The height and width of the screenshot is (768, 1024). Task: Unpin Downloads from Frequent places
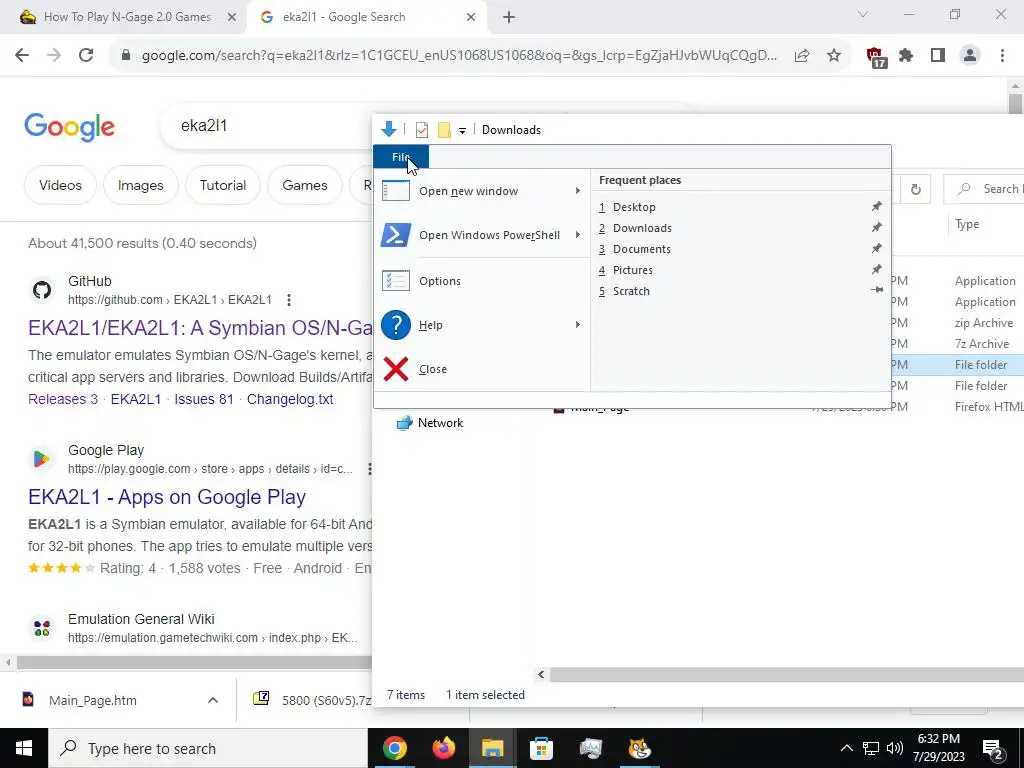pyautogui.click(x=876, y=227)
